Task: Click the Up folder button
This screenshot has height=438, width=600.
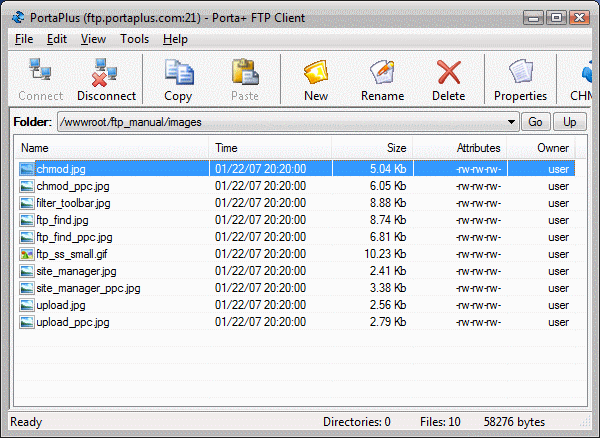Action: pyautogui.click(x=570, y=122)
